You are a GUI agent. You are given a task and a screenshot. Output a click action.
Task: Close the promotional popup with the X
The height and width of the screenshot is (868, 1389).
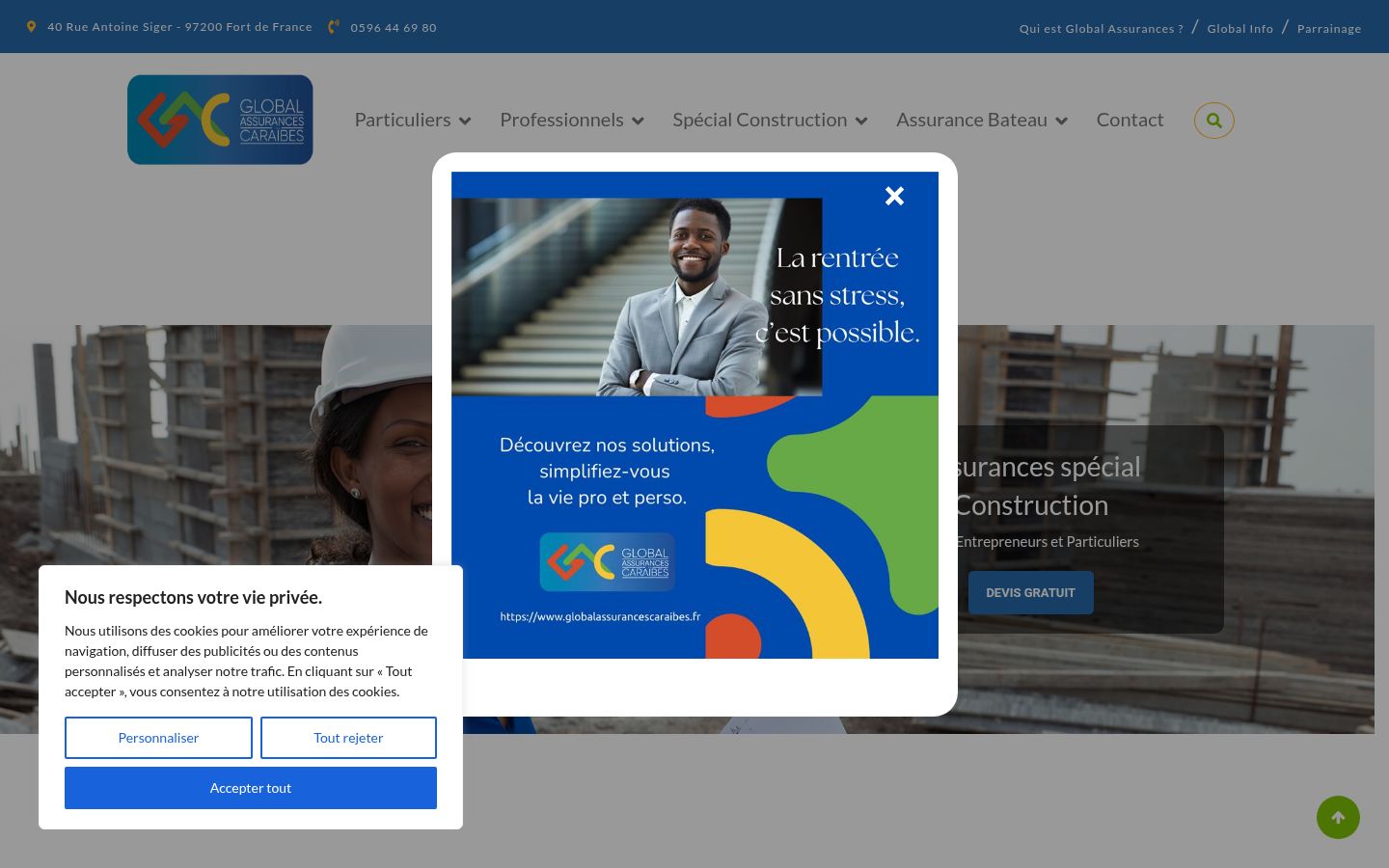(894, 196)
